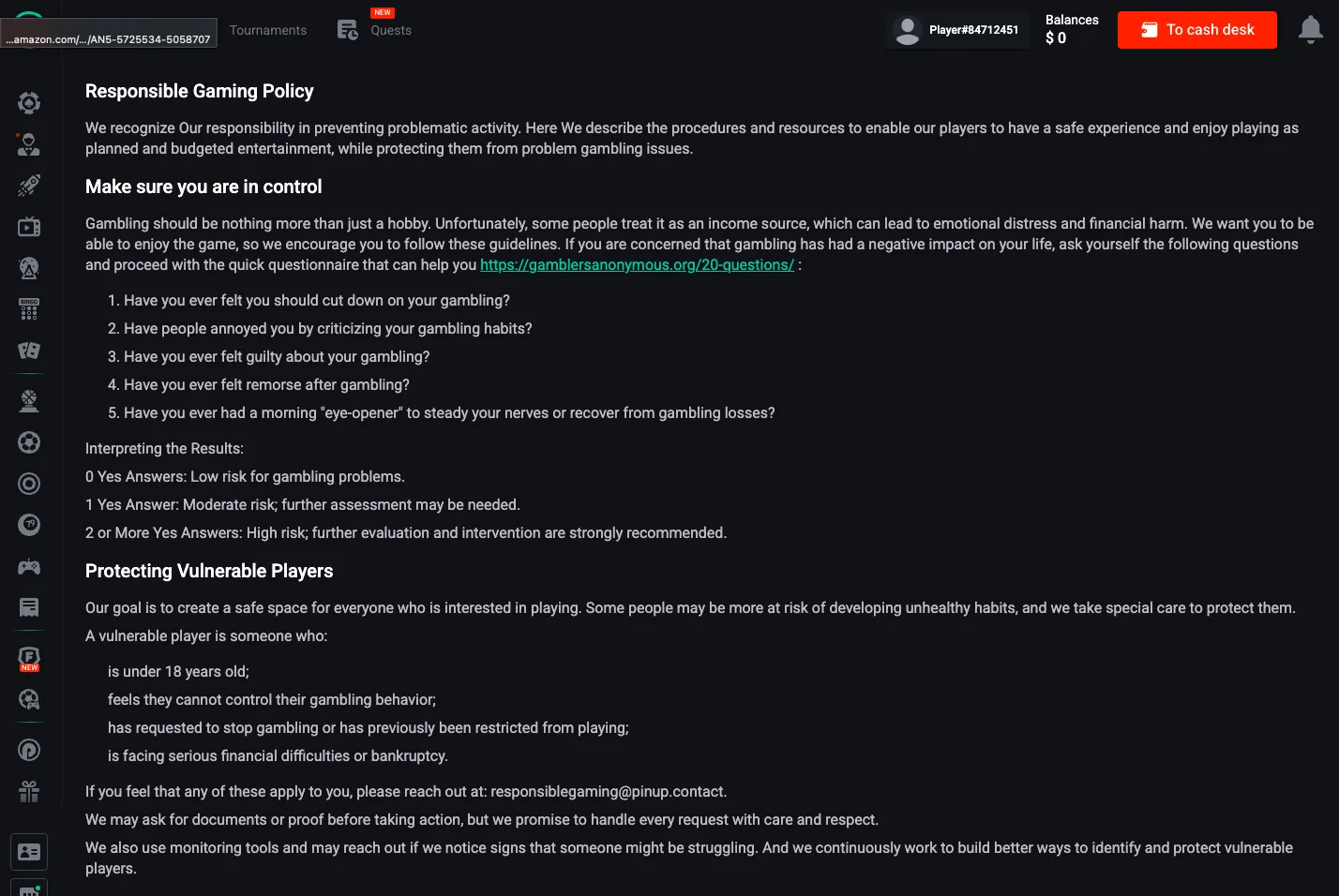Open the gift promotions icon
Image resolution: width=1339 pixels, height=896 pixels.
(28, 791)
